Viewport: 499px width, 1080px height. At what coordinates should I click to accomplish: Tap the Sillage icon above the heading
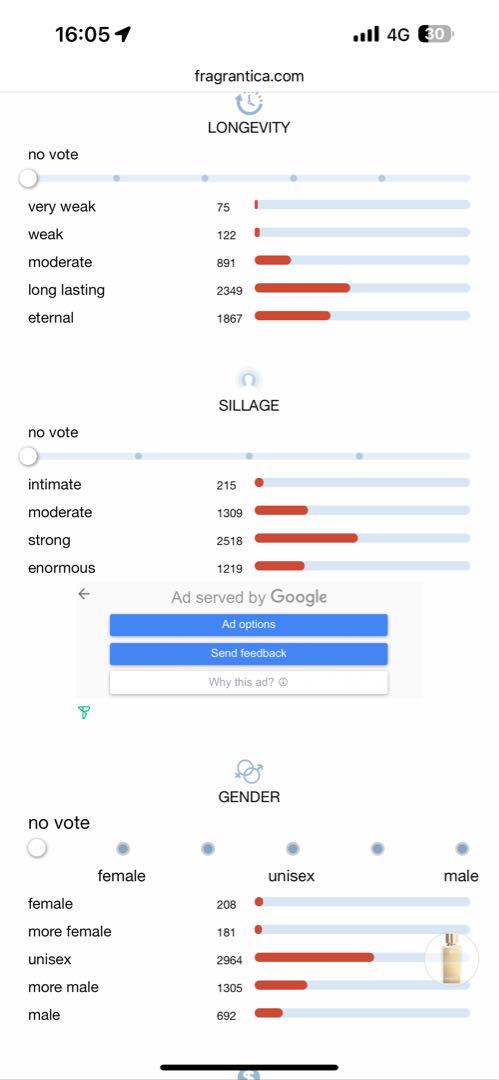pos(249,380)
